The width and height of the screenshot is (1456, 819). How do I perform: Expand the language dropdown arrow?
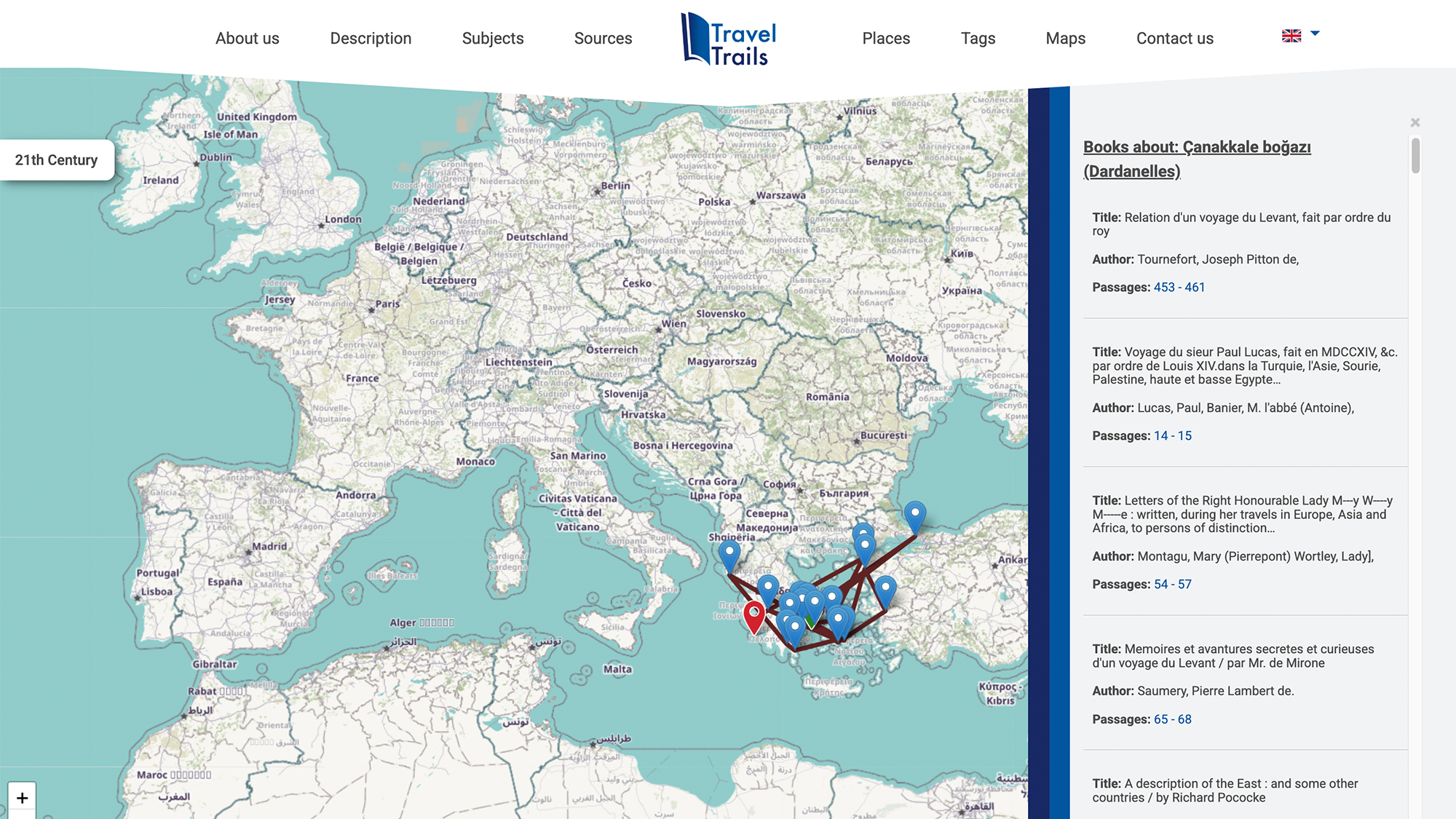(x=1315, y=33)
